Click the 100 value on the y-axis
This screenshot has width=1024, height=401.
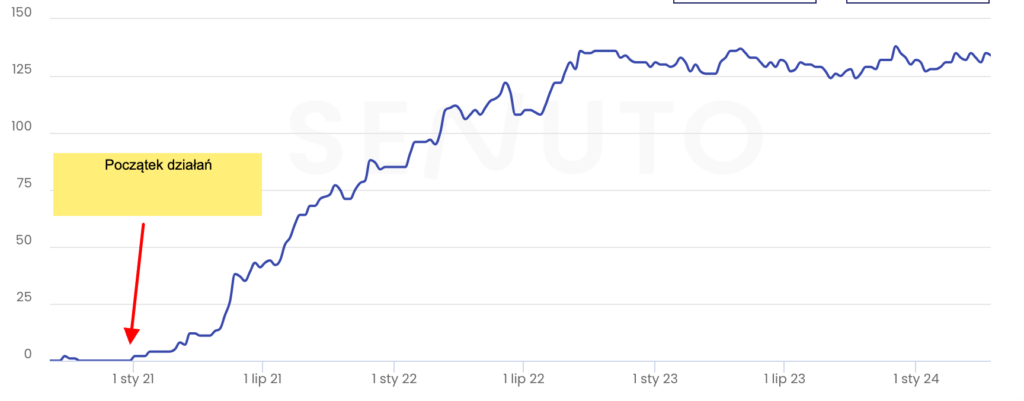(21, 127)
